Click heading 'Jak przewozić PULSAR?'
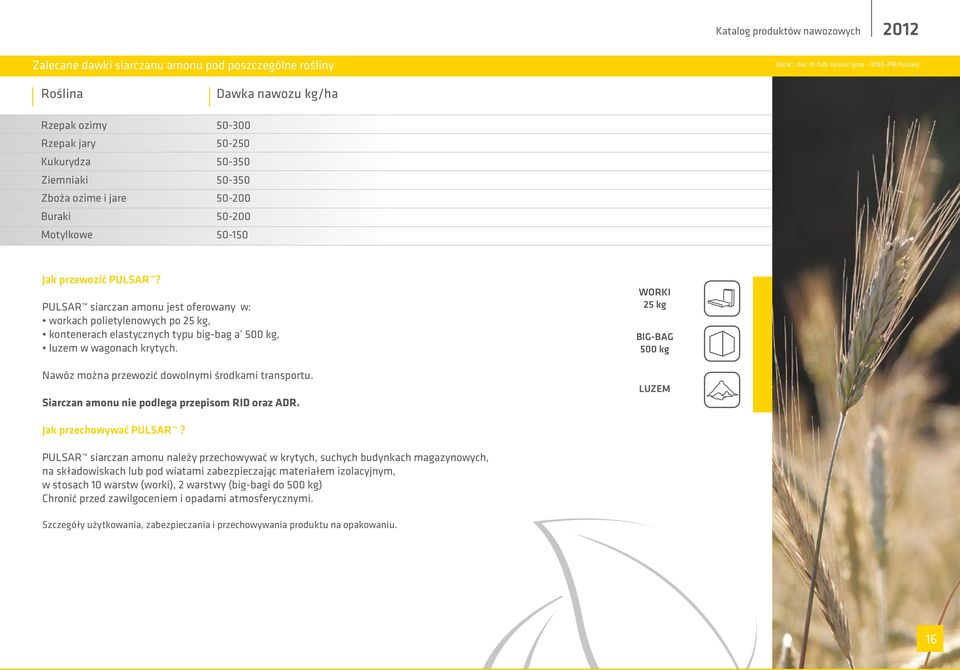 pyautogui.click(x=101, y=280)
